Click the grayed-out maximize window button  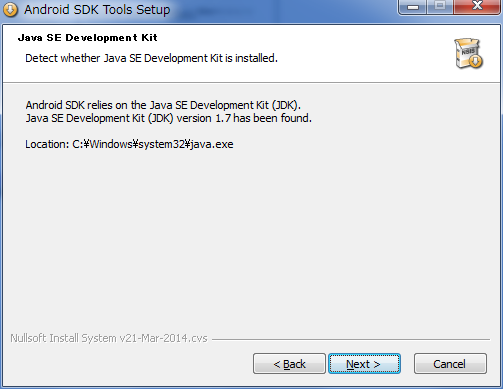click(440, 7)
